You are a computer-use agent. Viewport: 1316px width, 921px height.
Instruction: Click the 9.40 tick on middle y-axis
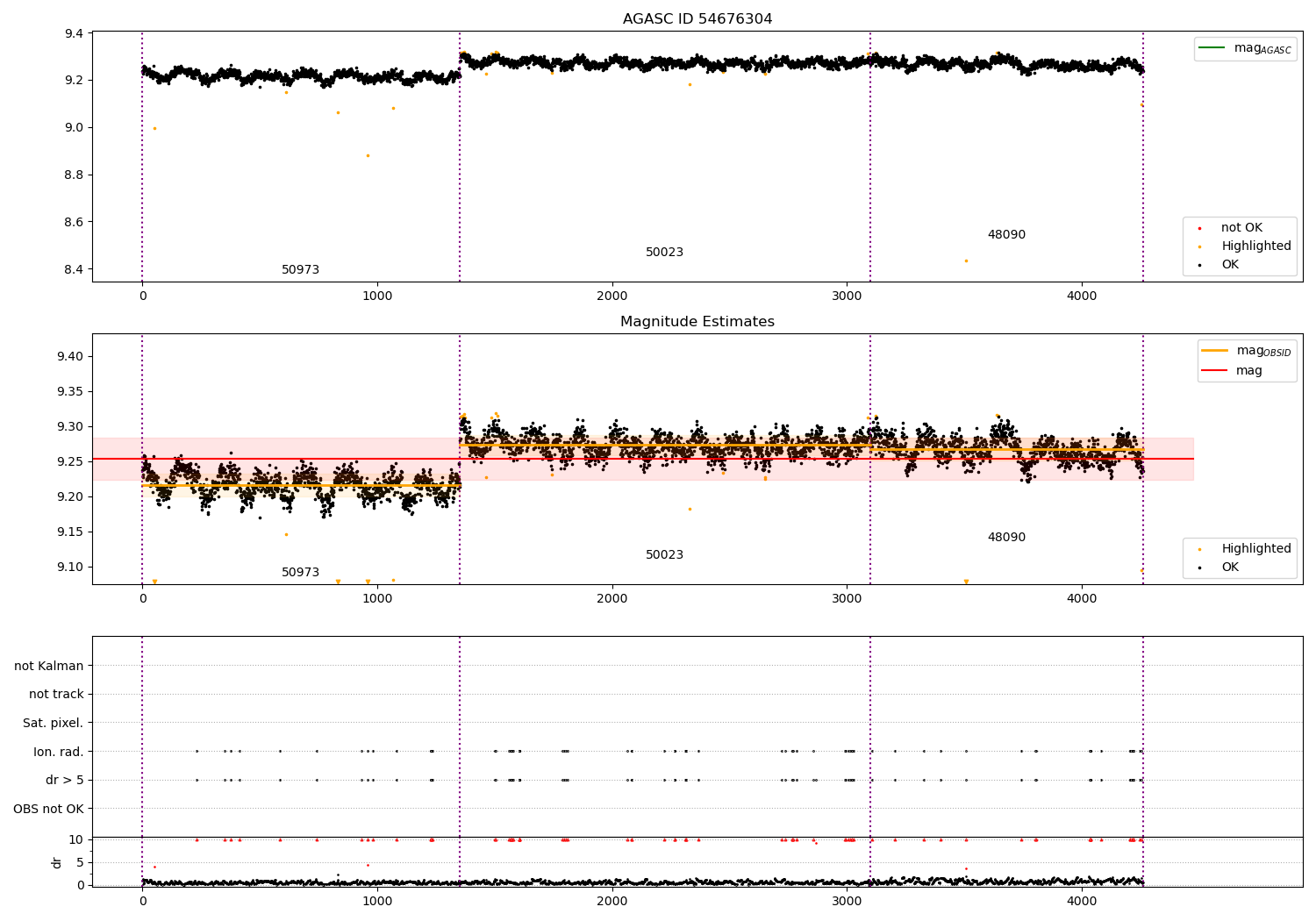coord(70,357)
